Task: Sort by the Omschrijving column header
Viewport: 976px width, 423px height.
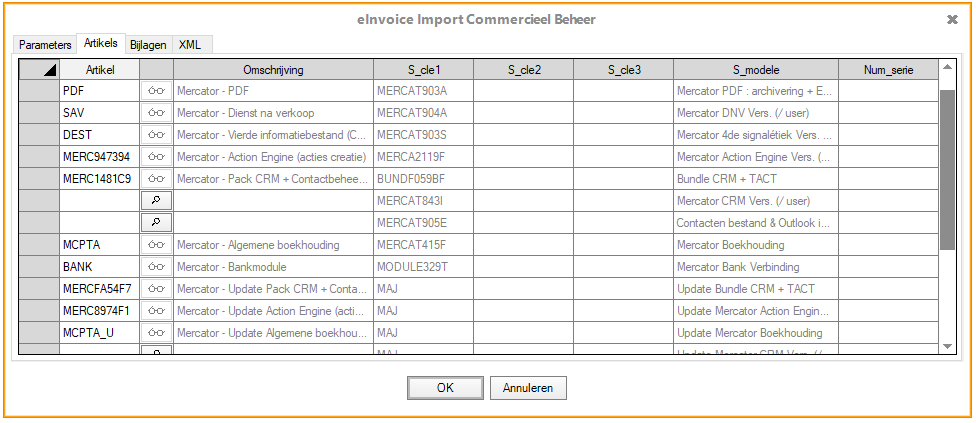Action: click(273, 70)
